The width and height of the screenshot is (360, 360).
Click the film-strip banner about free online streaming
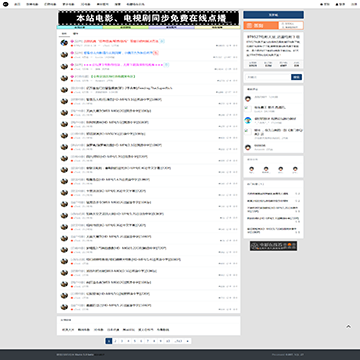(x=149, y=18)
